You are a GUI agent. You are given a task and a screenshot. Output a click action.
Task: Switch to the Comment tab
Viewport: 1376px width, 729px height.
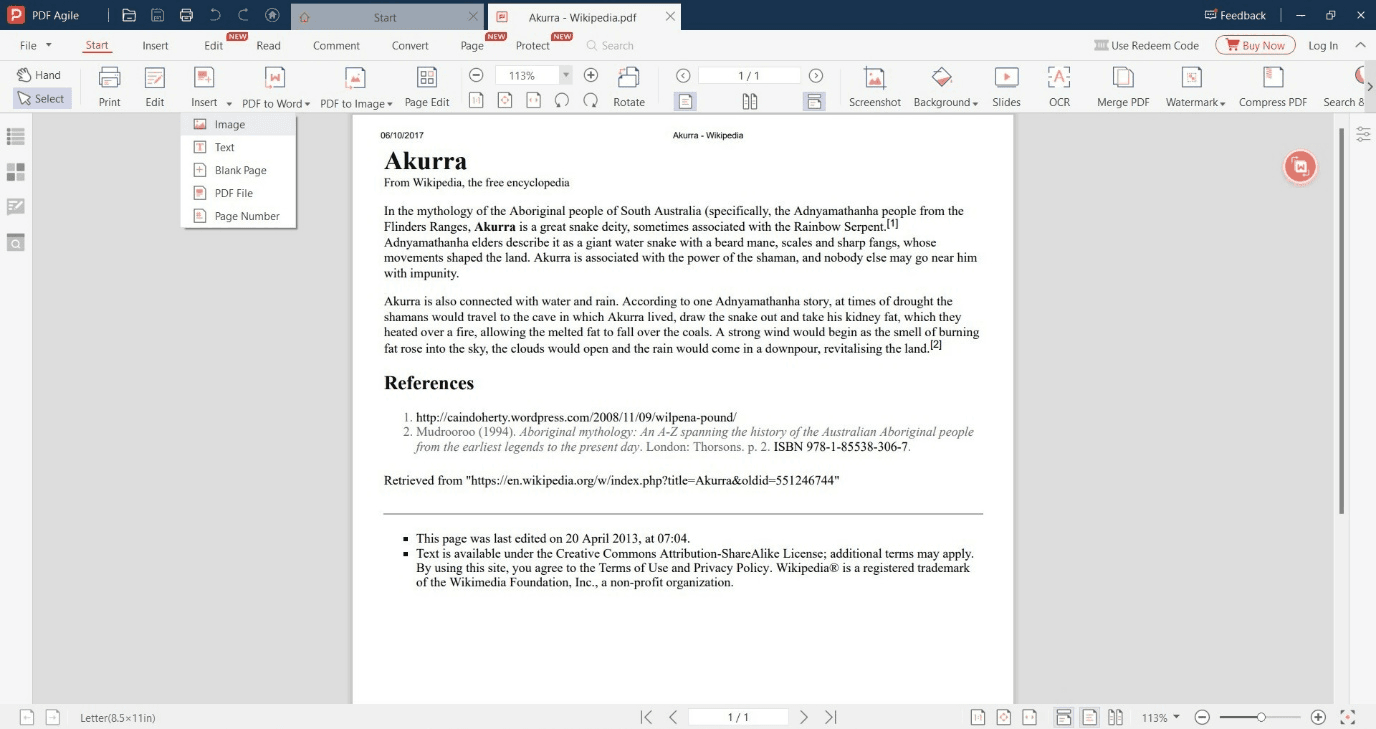(x=336, y=45)
